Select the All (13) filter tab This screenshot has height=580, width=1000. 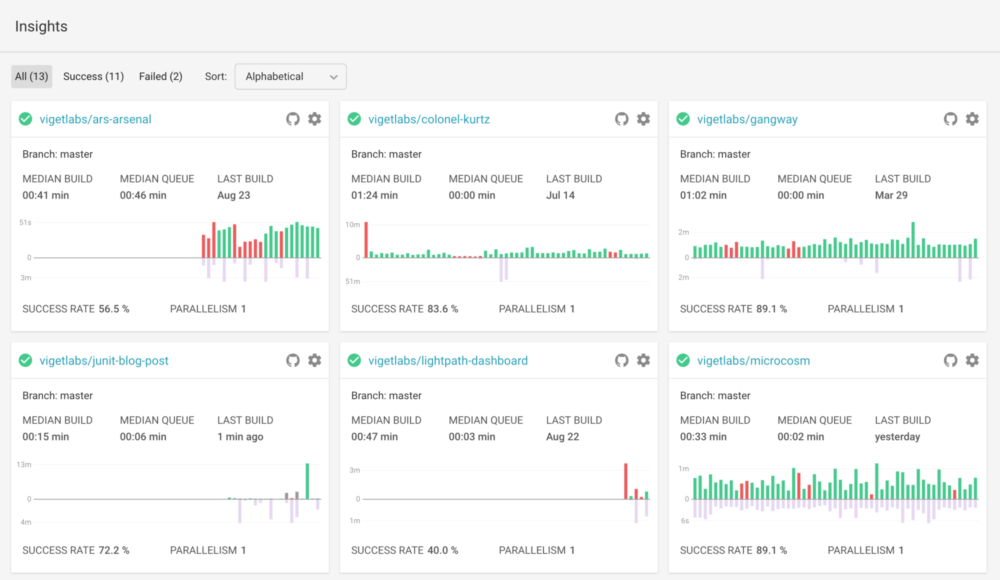coord(32,77)
